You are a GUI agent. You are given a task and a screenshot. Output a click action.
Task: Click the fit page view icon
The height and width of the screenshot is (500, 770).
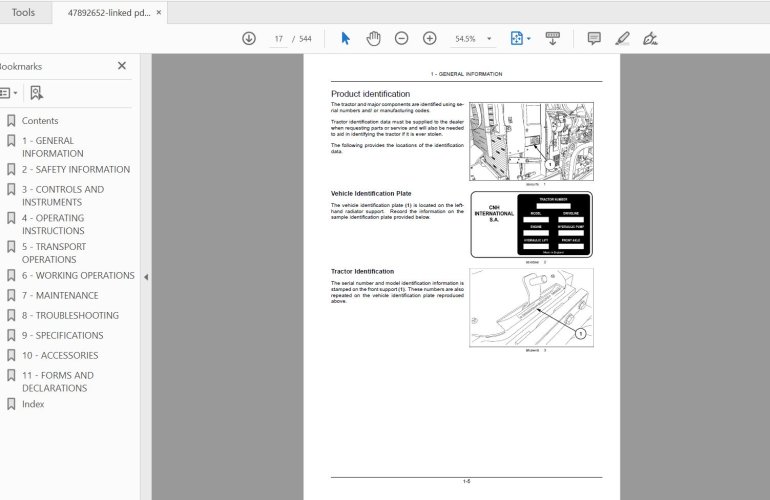[517, 38]
